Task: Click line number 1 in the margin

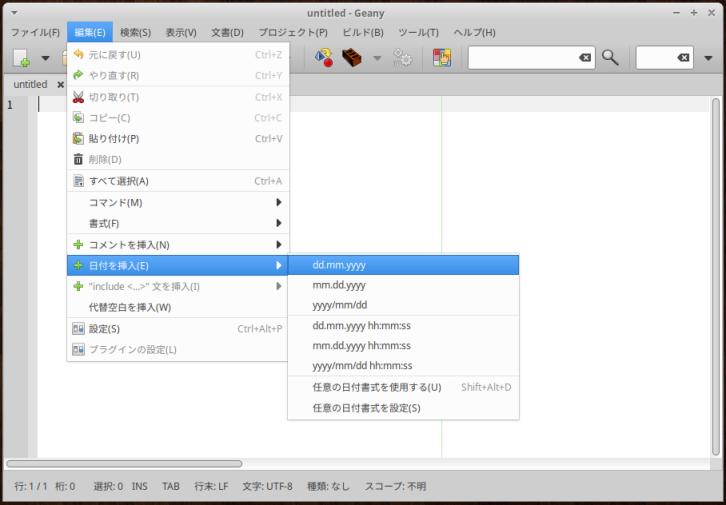Action: [x=10, y=105]
